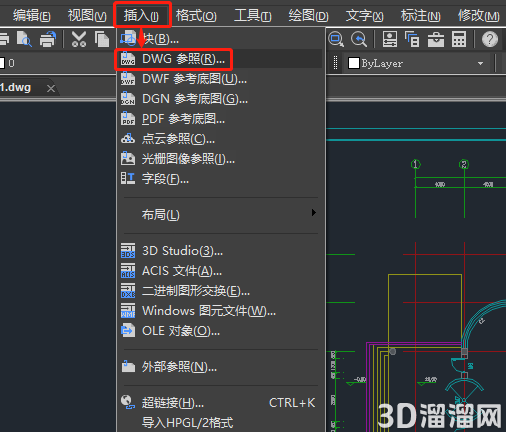Choose 外部参照(N)... menu entry
Screen dimensions: 506x432
click(x=221, y=367)
